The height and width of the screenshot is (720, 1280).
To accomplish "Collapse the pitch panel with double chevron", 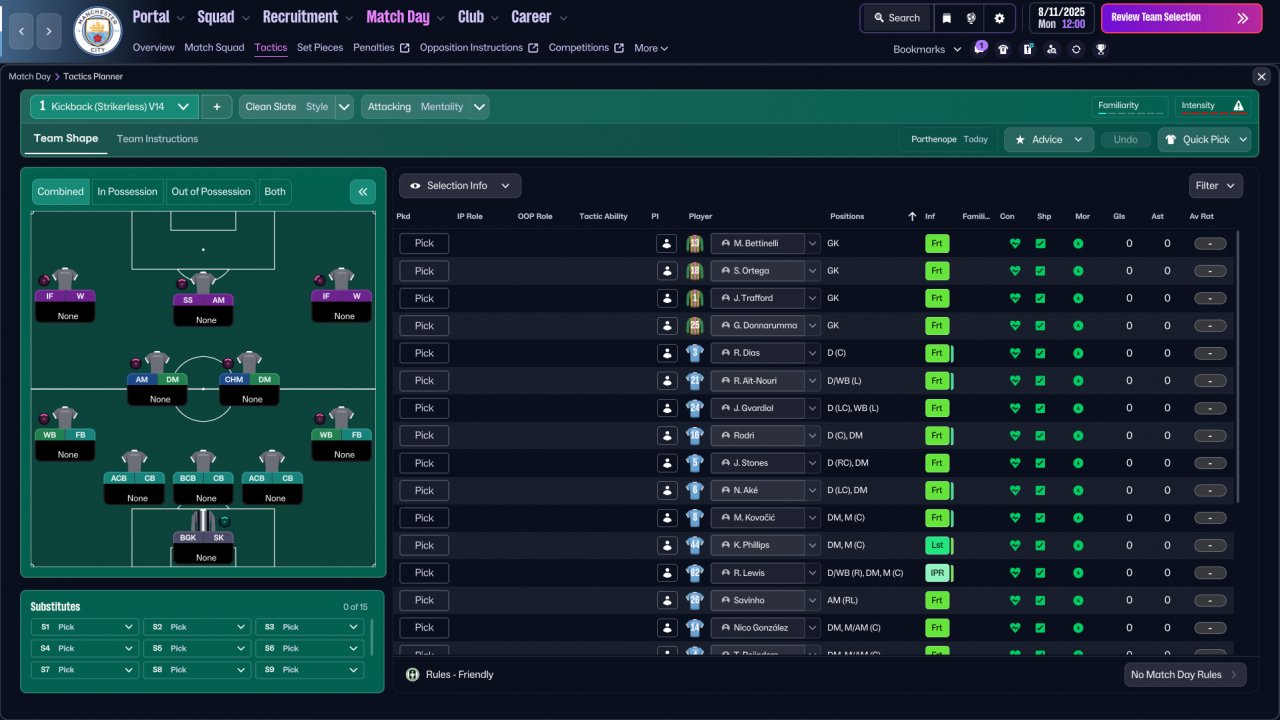I will point(362,192).
